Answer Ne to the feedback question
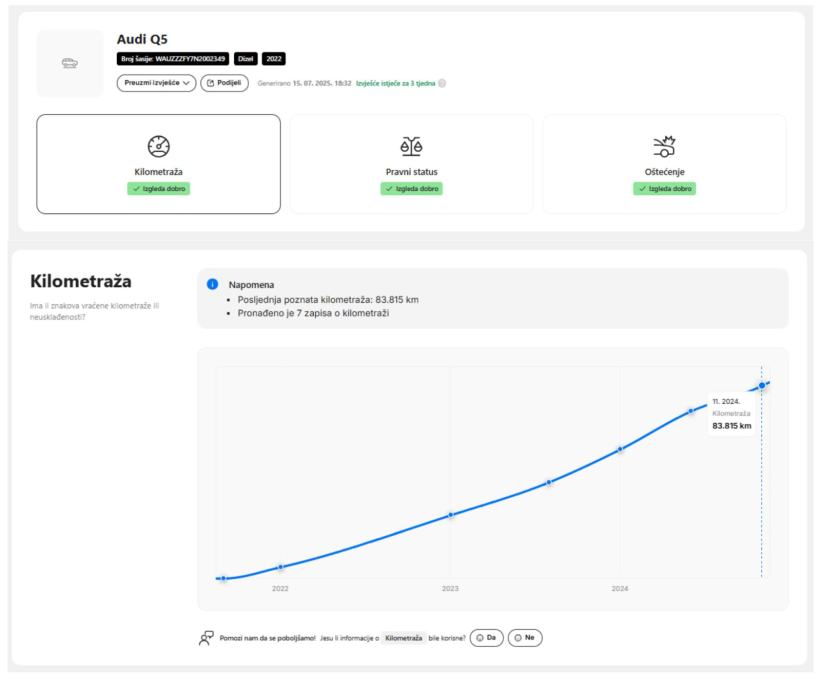This screenshot has width=821, height=690. (x=525, y=637)
